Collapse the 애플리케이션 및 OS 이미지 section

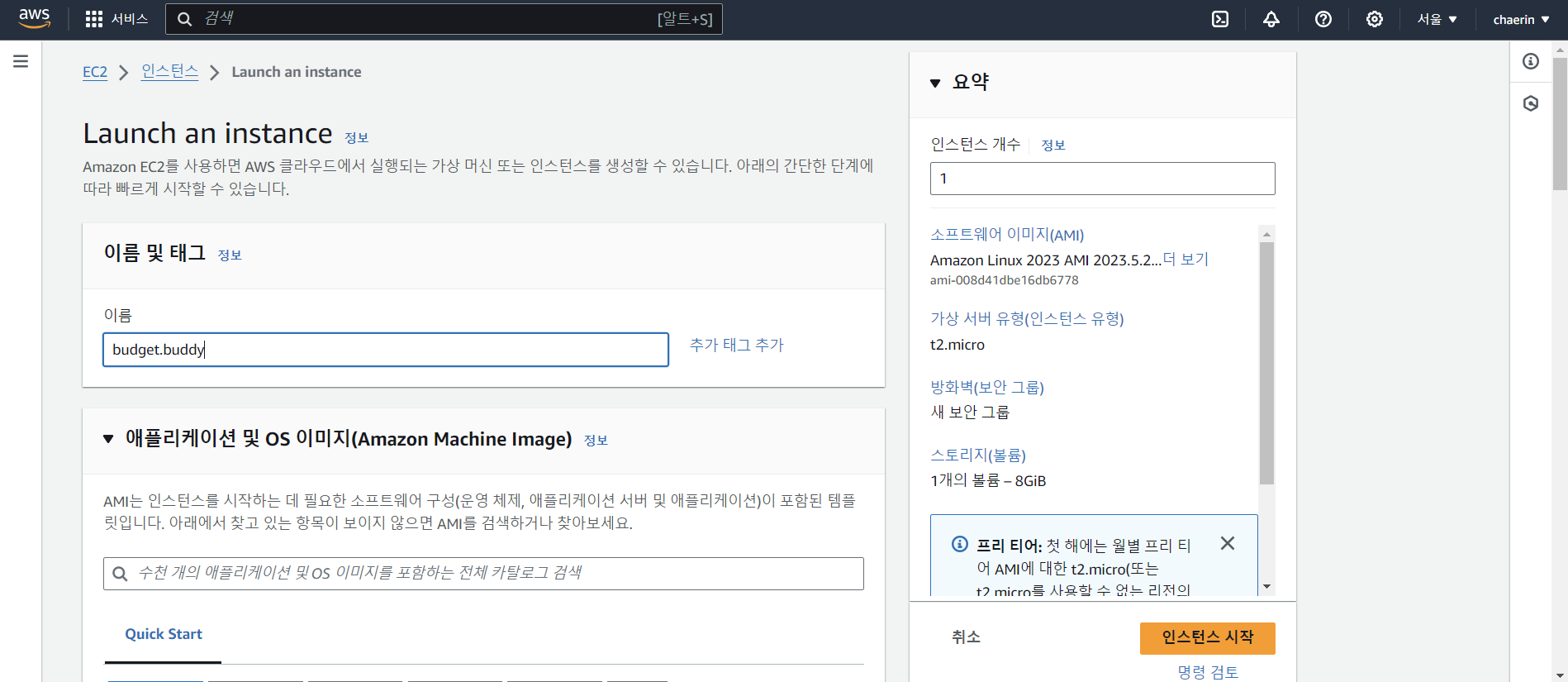(108, 439)
